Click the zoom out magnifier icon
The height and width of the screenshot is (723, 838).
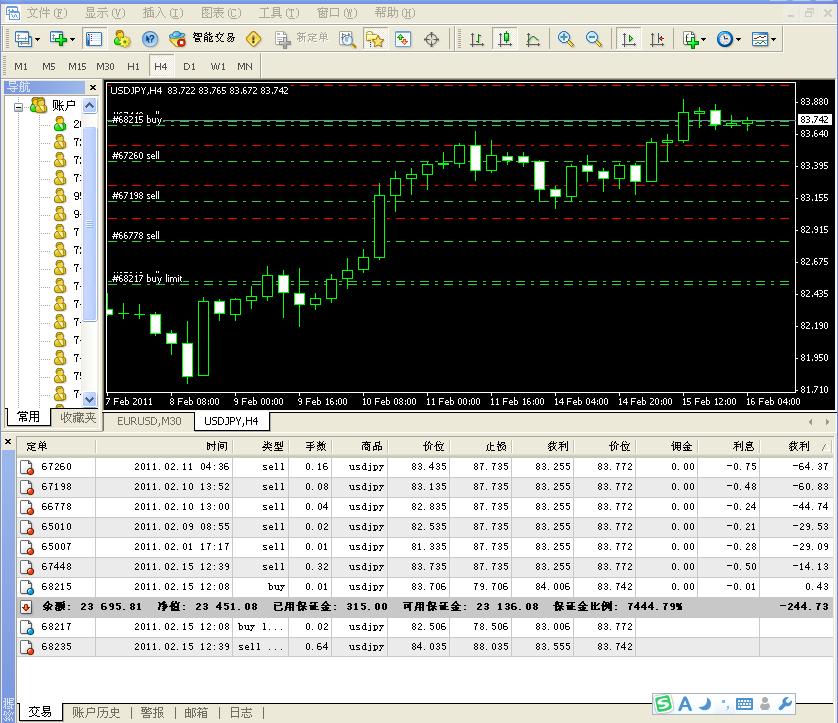[x=594, y=39]
